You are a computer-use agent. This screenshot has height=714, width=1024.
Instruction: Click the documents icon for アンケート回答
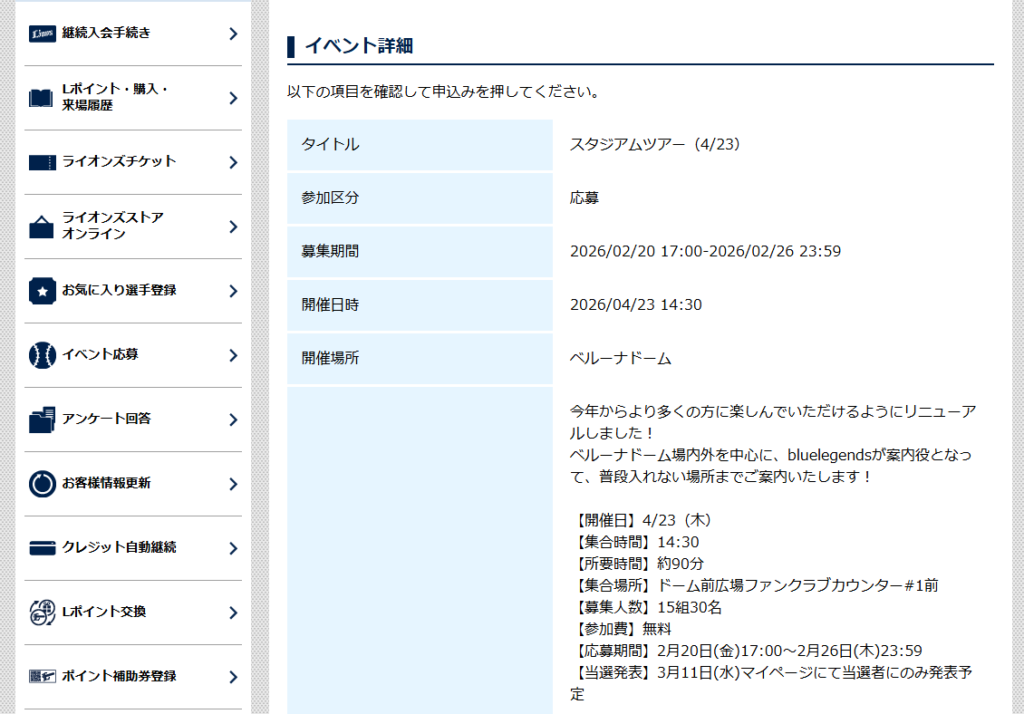(42, 420)
